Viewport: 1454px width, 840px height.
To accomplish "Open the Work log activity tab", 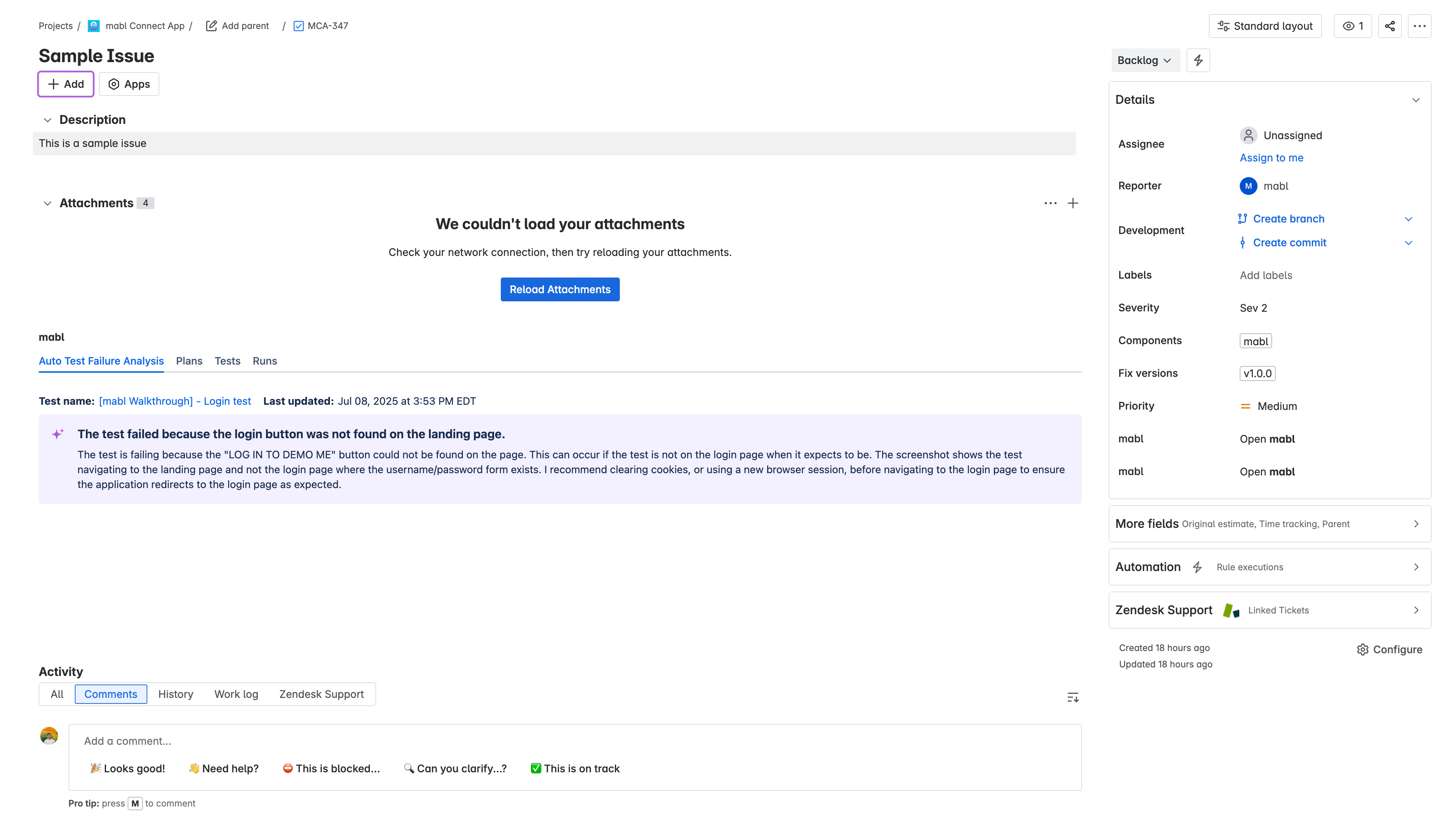I will [236, 694].
